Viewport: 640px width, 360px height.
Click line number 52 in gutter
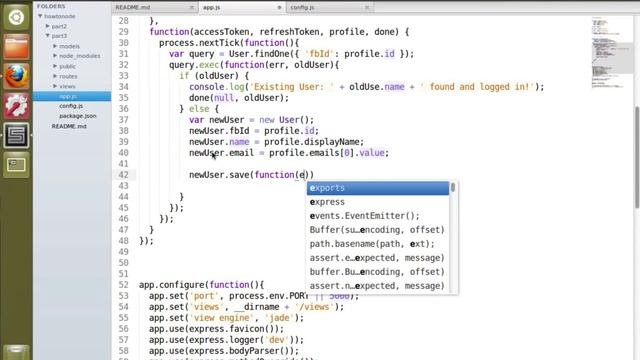tap(123, 285)
